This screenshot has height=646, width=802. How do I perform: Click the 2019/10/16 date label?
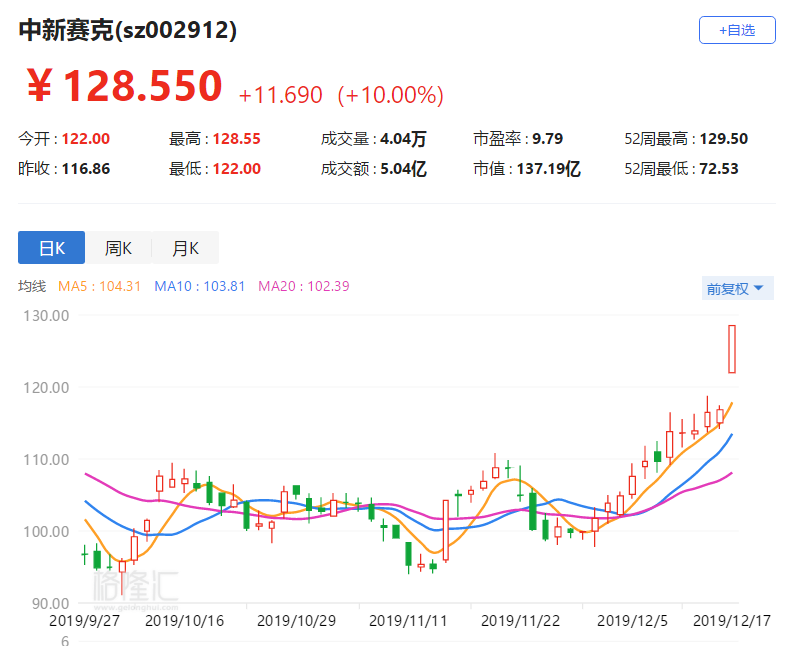pos(185,621)
